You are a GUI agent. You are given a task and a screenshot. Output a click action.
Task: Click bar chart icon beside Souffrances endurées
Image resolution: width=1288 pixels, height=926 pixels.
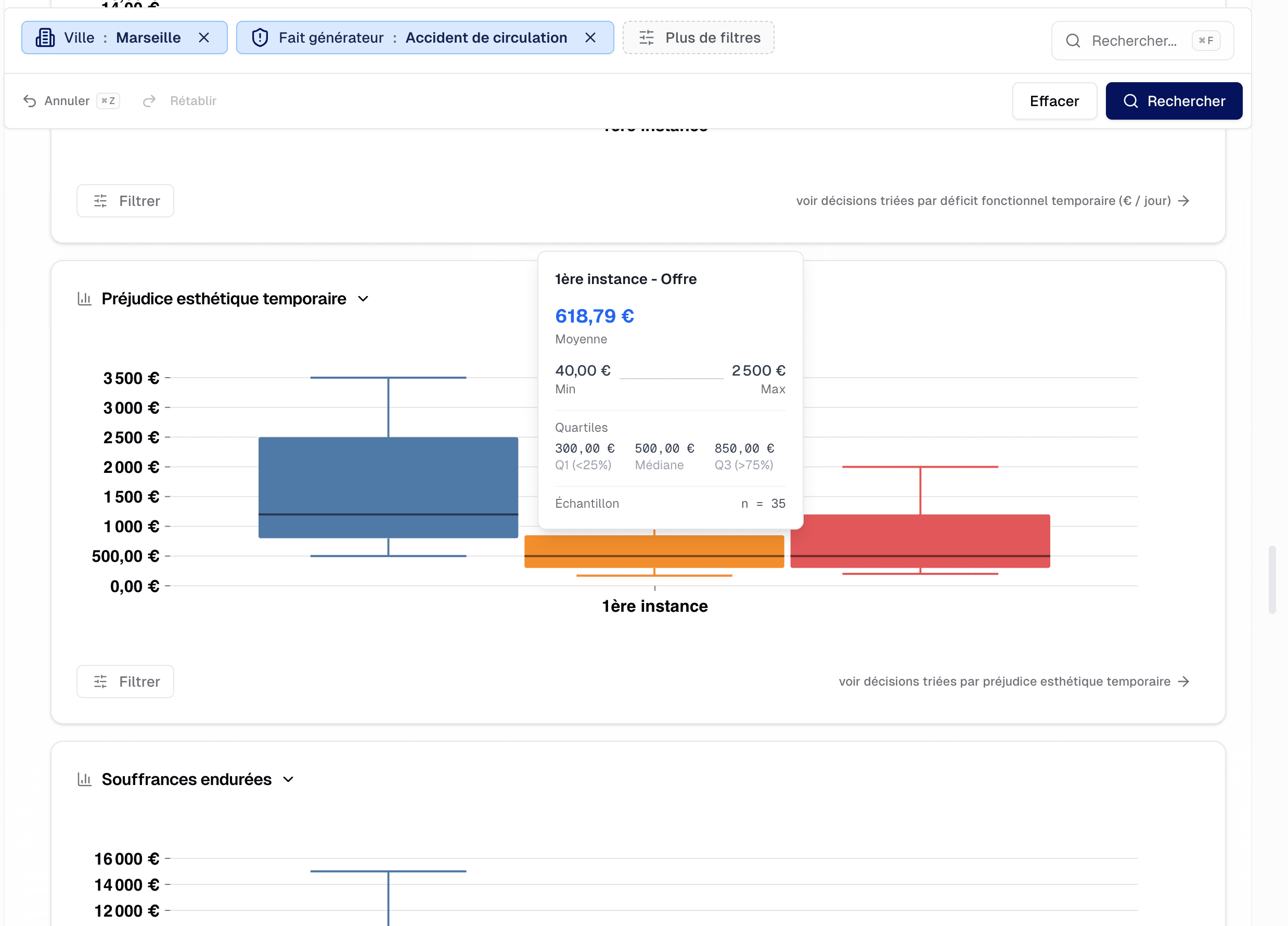click(x=85, y=779)
